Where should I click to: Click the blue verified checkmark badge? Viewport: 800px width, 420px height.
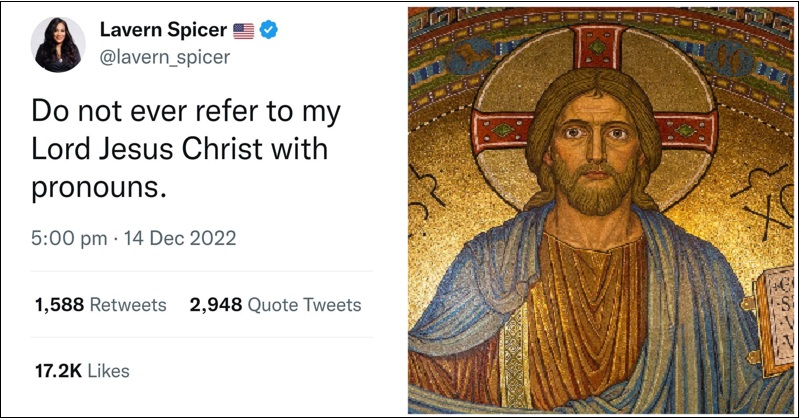(269, 31)
